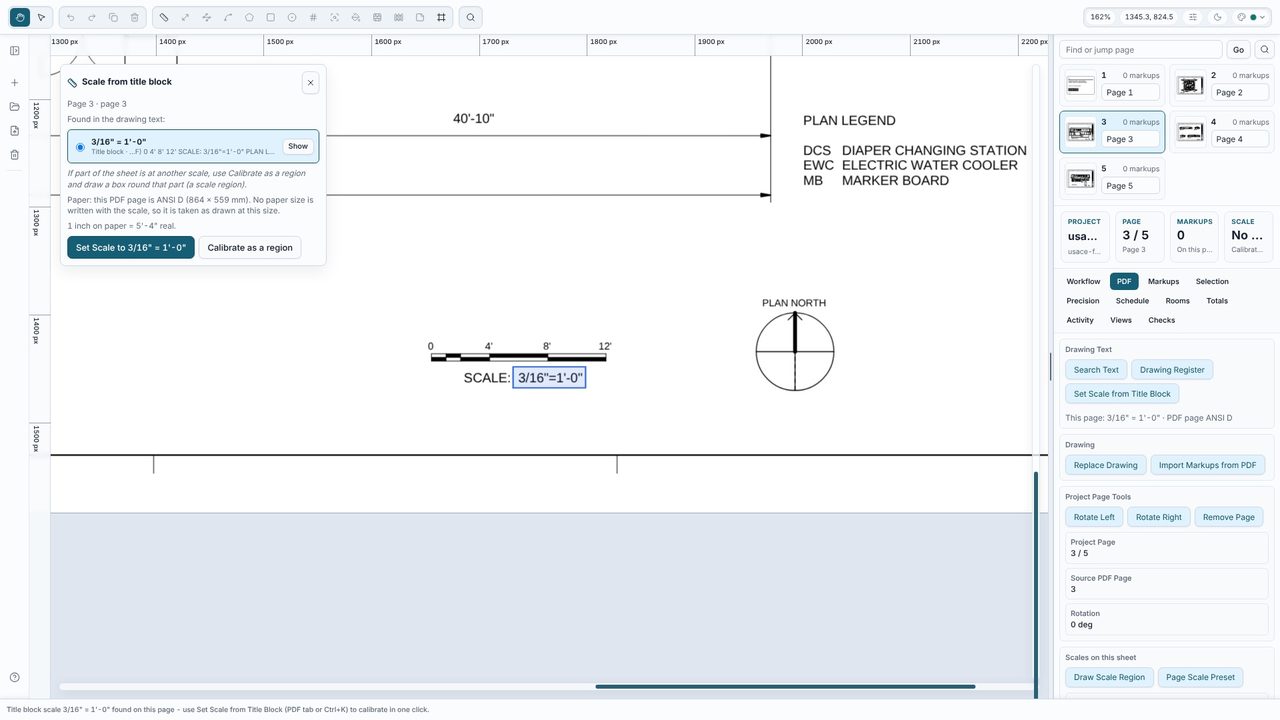Click Import Markups from PDF

tap(1208, 465)
